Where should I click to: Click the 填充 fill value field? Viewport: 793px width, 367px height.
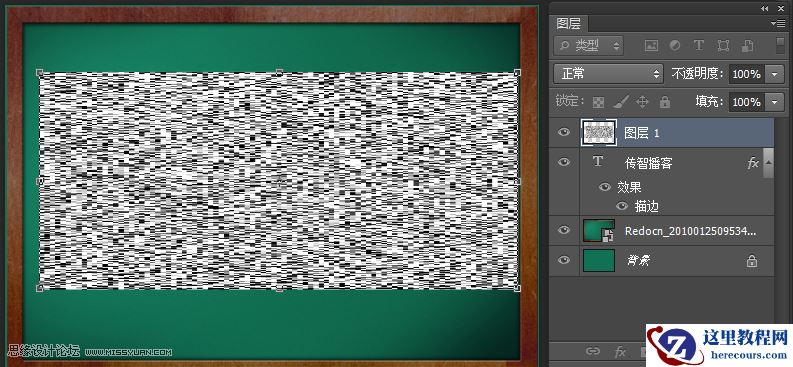(746, 102)
